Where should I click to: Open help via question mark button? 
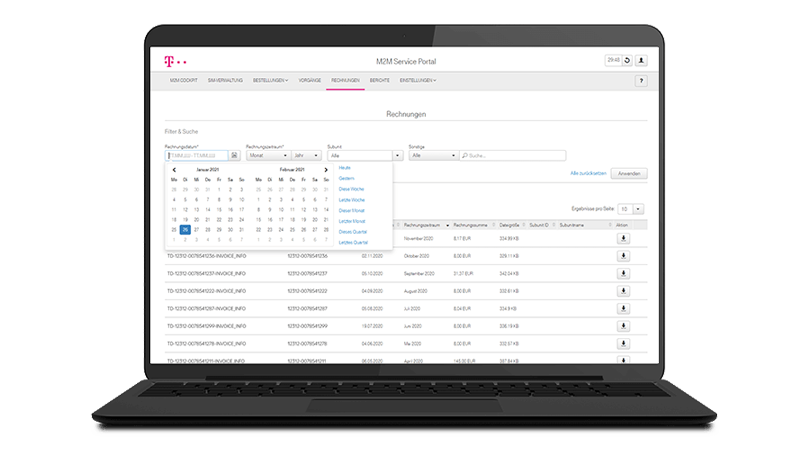point(641,81)
